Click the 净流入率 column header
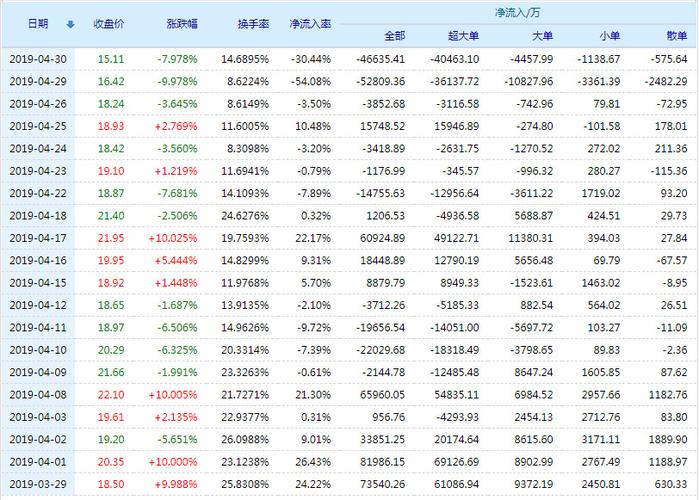 click(310, 24)
